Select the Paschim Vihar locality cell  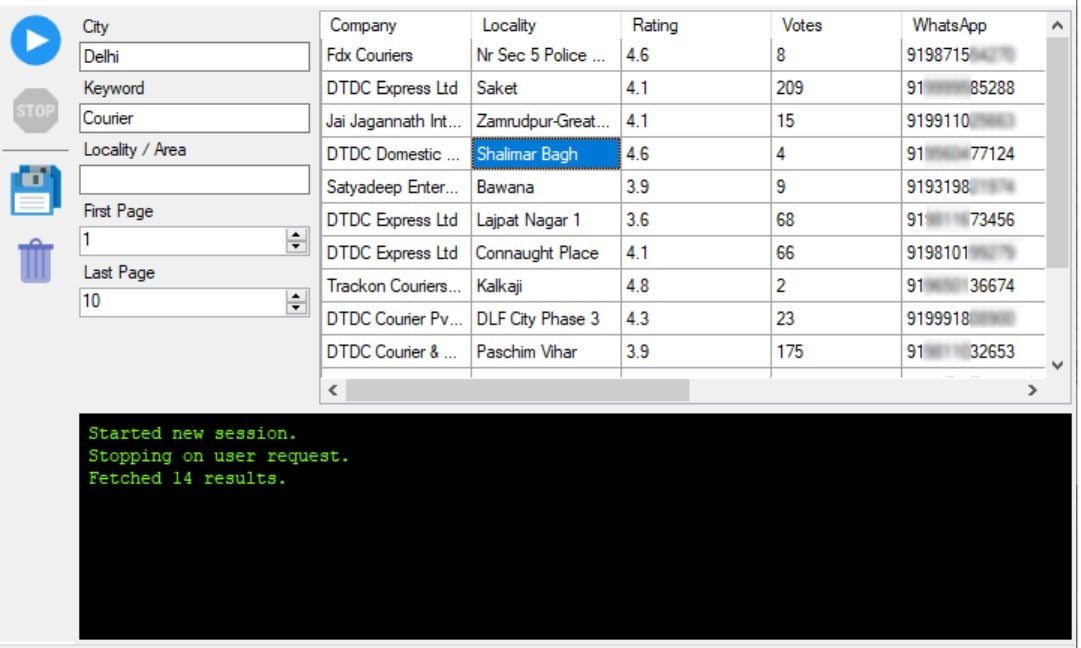pos(546,352)
